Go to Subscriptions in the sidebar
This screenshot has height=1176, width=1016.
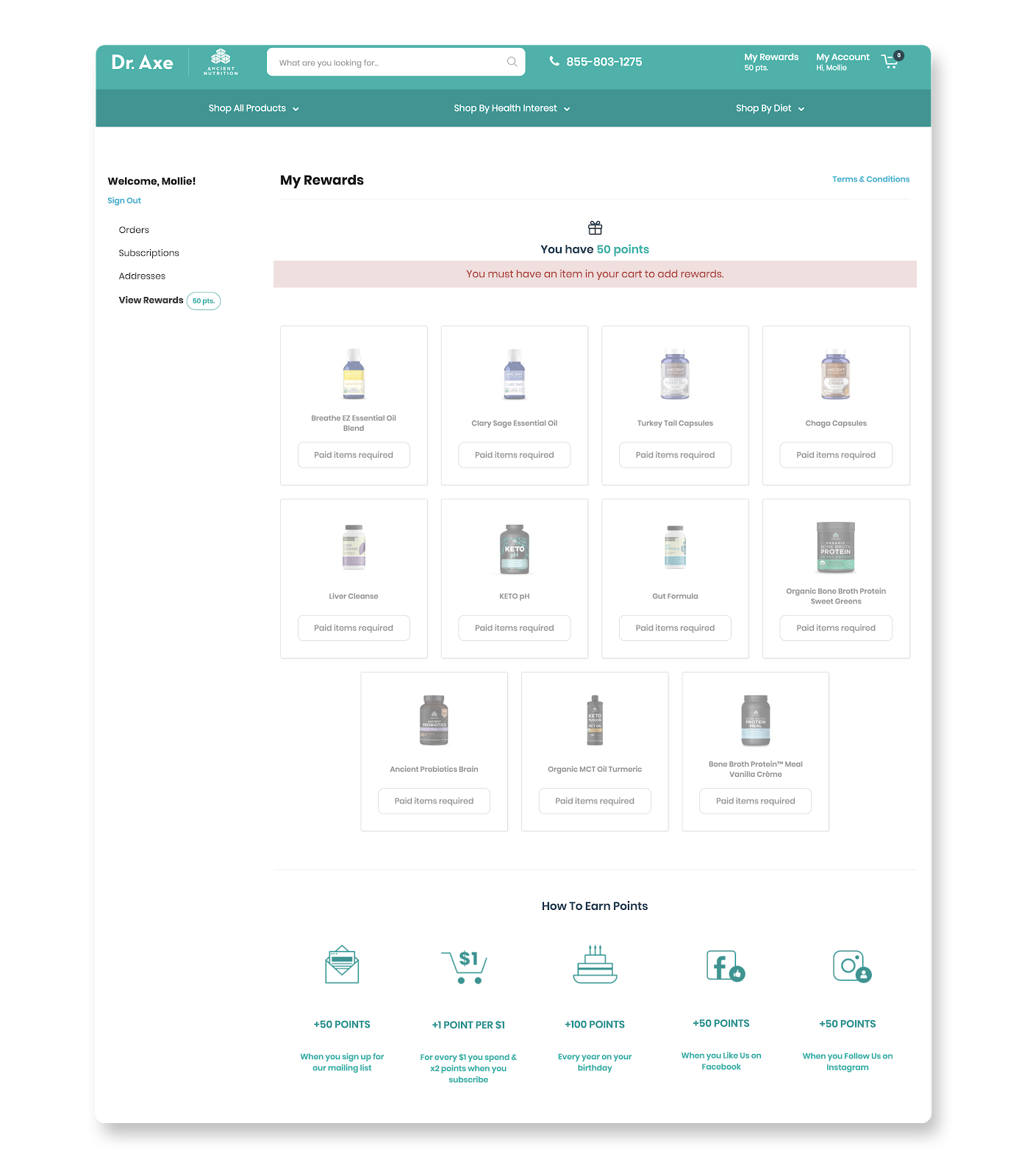[149, 253]
